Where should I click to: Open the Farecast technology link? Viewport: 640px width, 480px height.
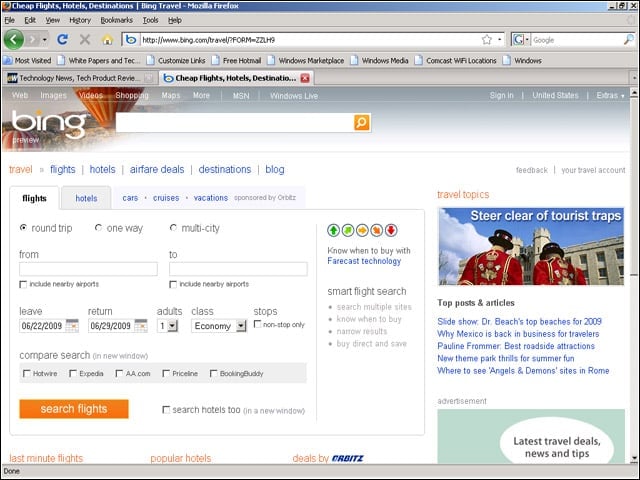tap(364, 261)
